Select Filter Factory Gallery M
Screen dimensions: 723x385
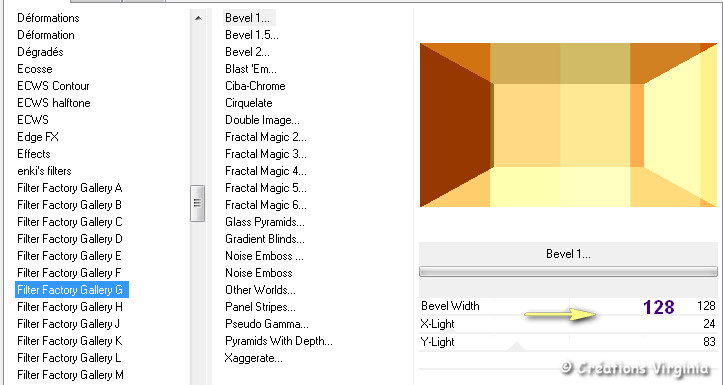coord(70,375)
